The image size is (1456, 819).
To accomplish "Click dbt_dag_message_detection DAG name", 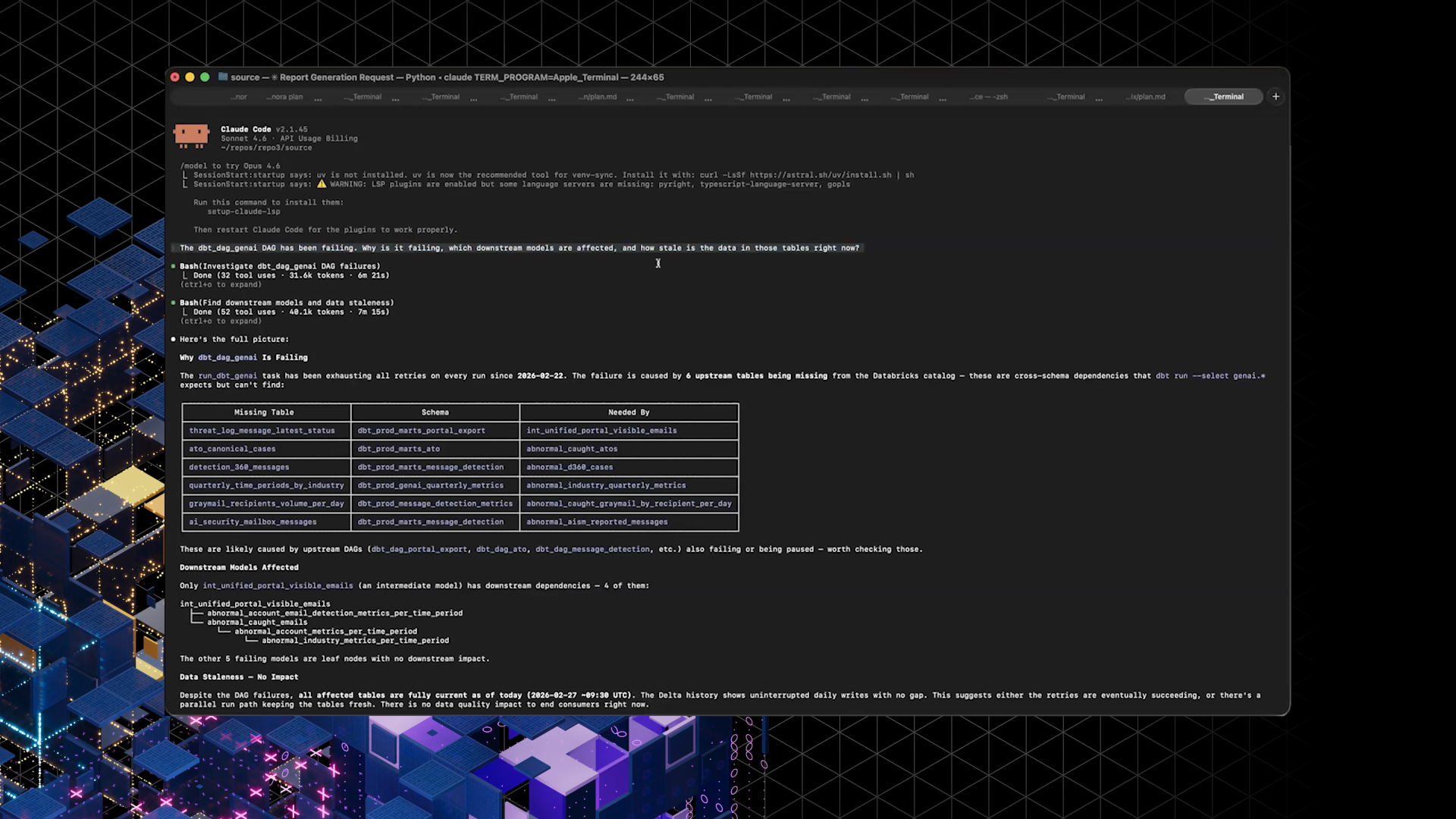I will coord(592,549).
